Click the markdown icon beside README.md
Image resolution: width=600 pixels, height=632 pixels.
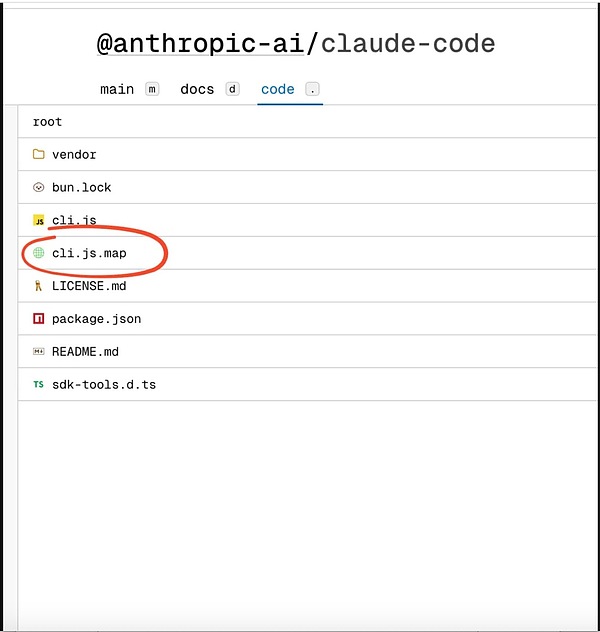point(39,352)
